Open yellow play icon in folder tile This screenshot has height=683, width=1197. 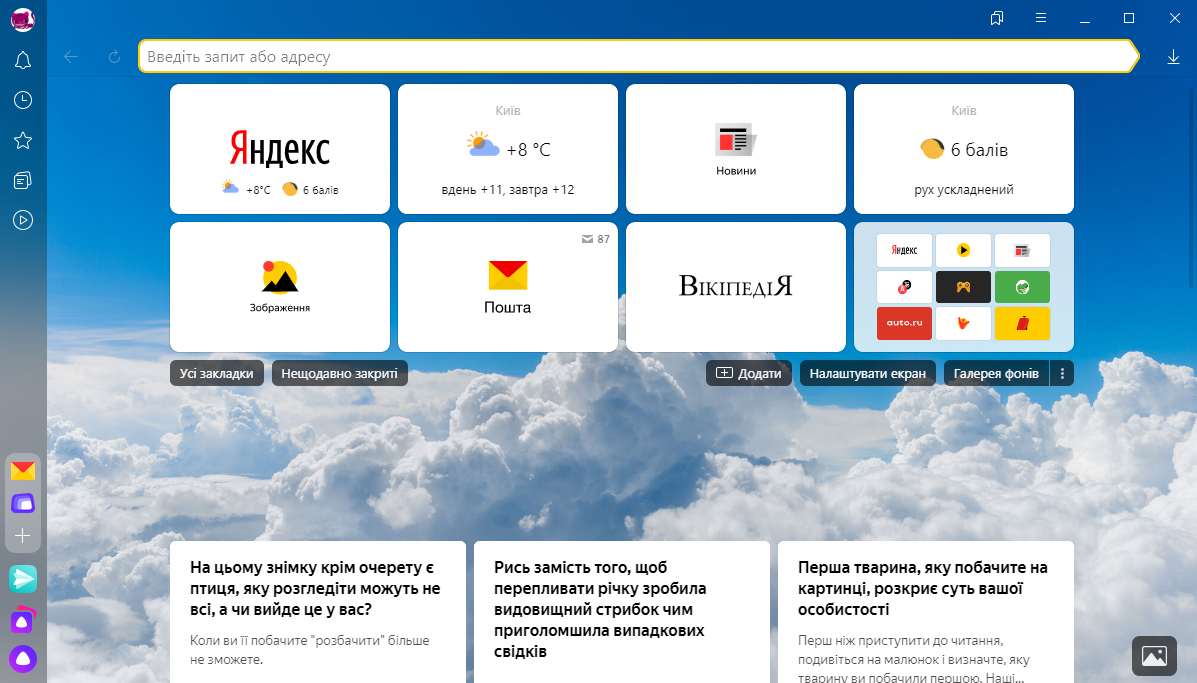963,250
